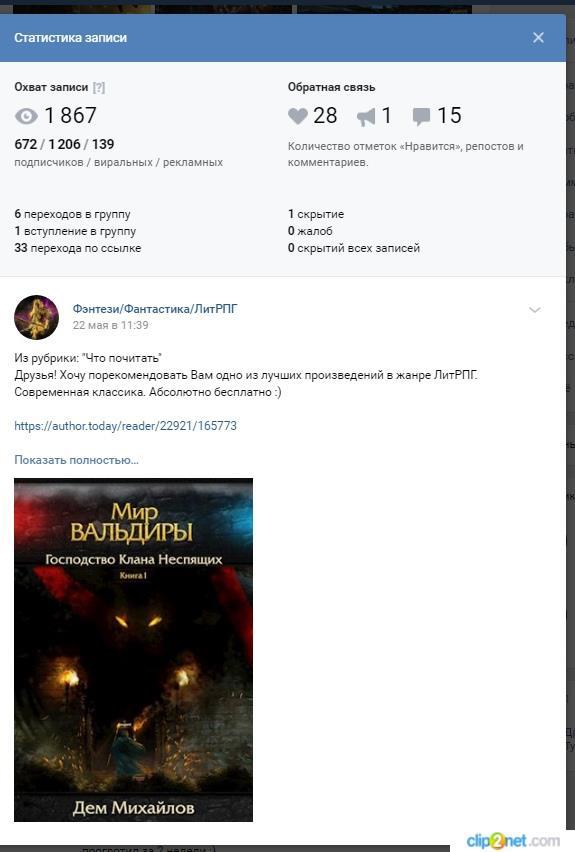Viewport: 575px width, 852px height.
Task: Click the Статистика записи header title
Action: tap(71, 37)
